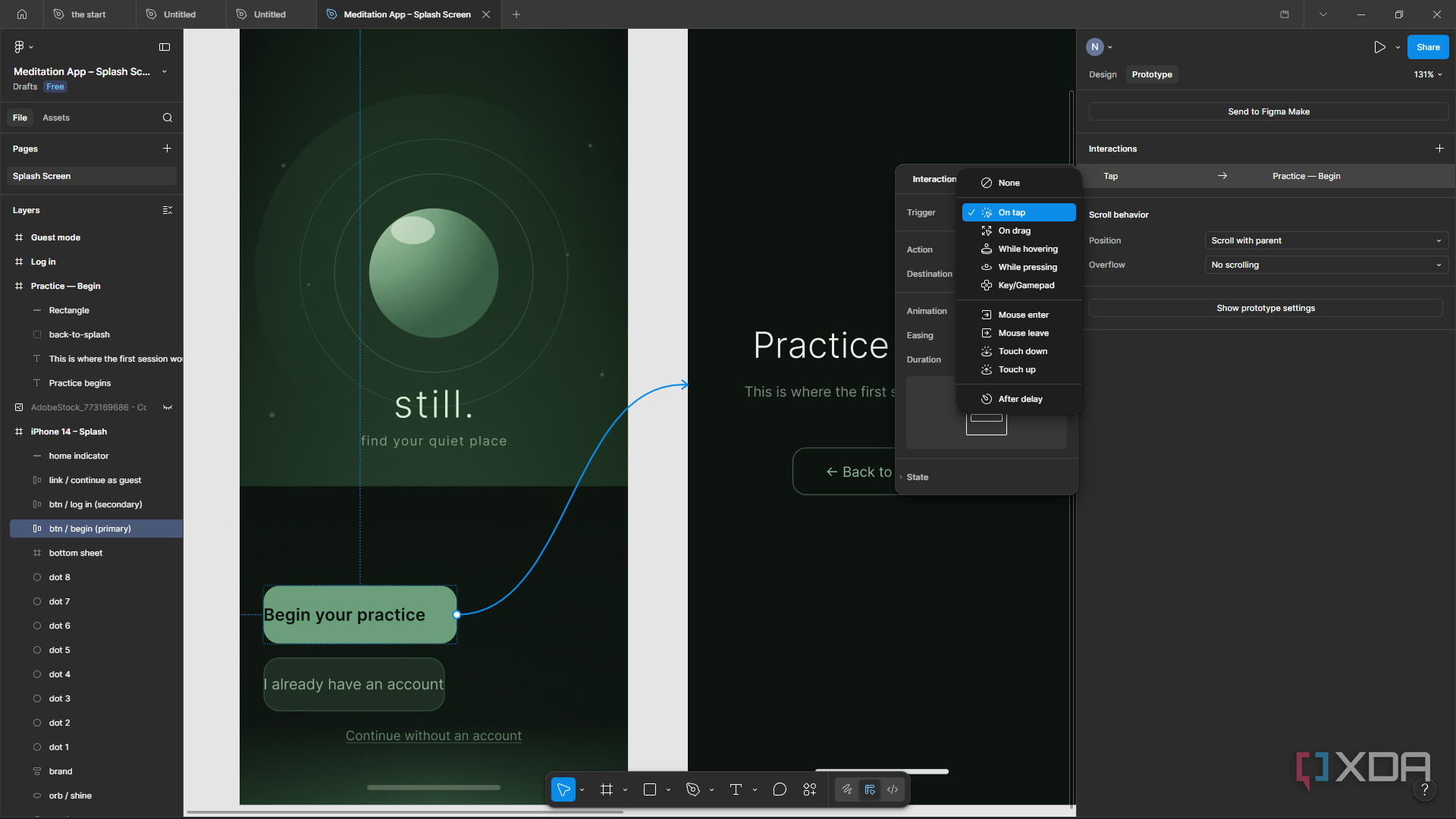
Task: Choose the None trigger option
Action: pyautogui.click(x=1018, y=183)
